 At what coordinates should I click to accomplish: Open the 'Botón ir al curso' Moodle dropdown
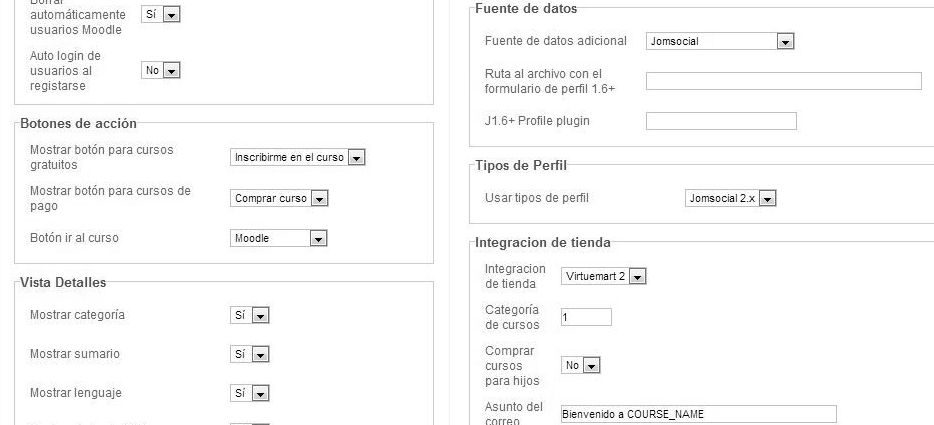[279, 238]
